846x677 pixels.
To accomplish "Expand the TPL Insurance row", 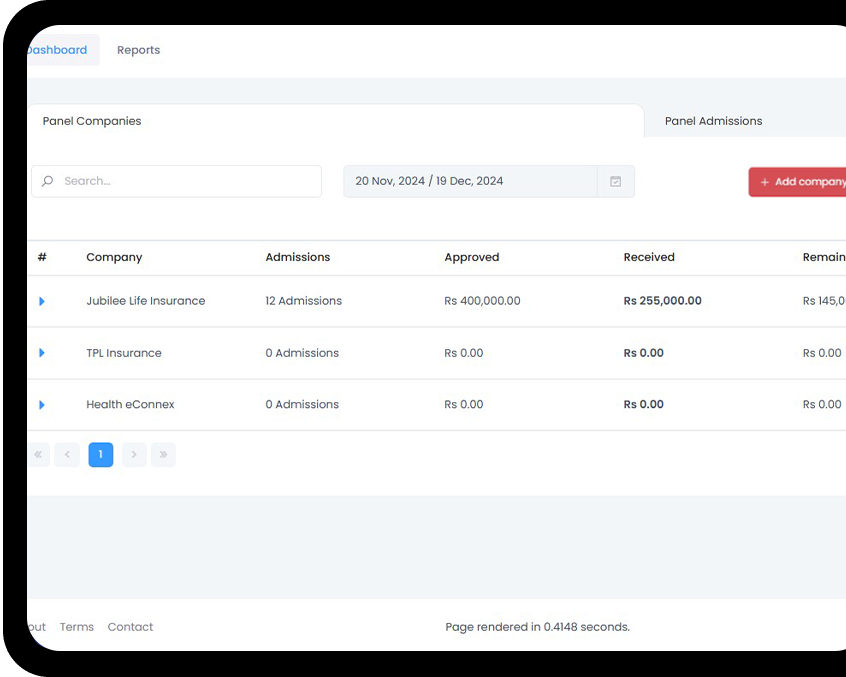I will (x=42, y=353).
